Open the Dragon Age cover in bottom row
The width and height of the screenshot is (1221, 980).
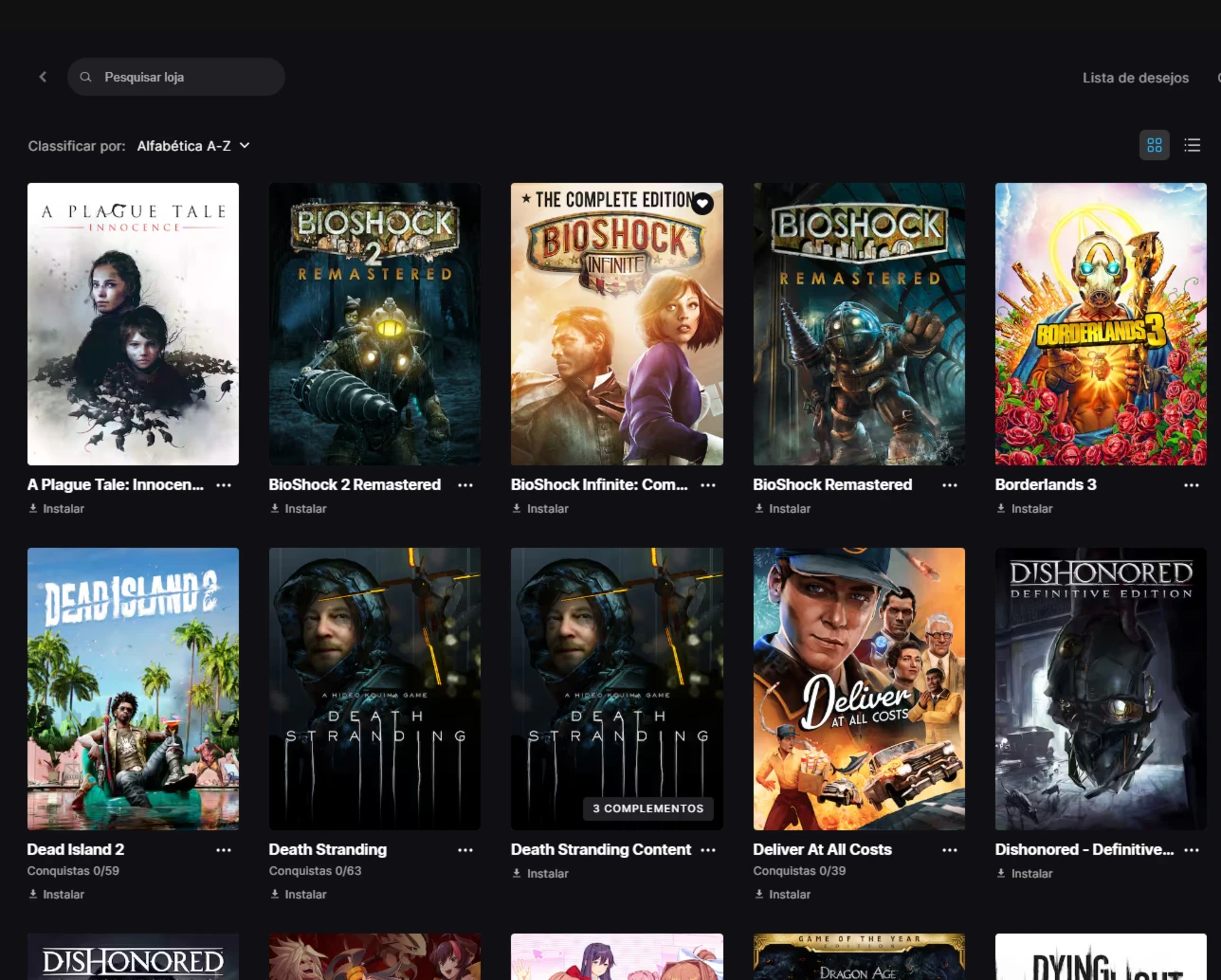pos(859,956)
